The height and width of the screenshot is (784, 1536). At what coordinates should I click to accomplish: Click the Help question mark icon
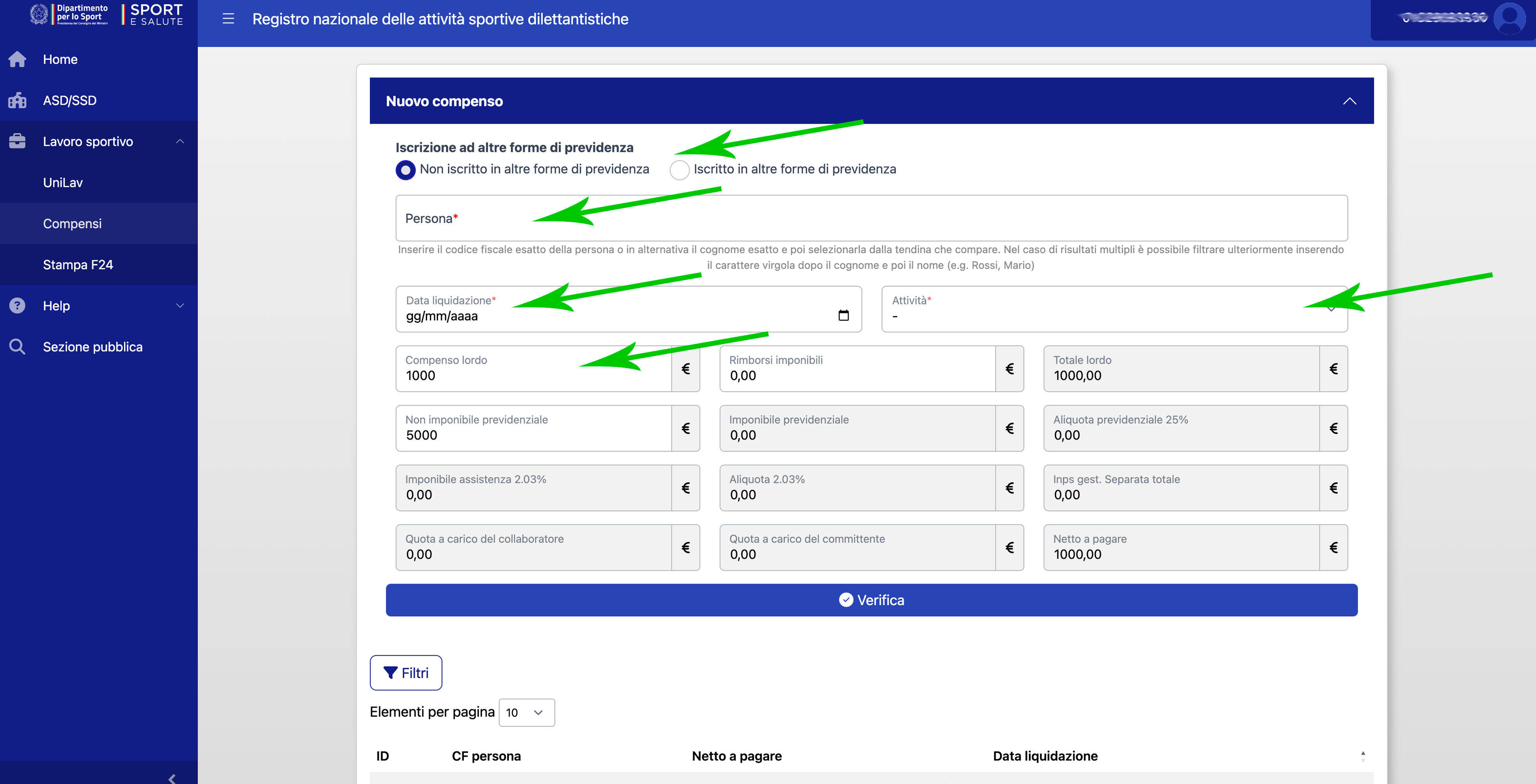[17, 306]
